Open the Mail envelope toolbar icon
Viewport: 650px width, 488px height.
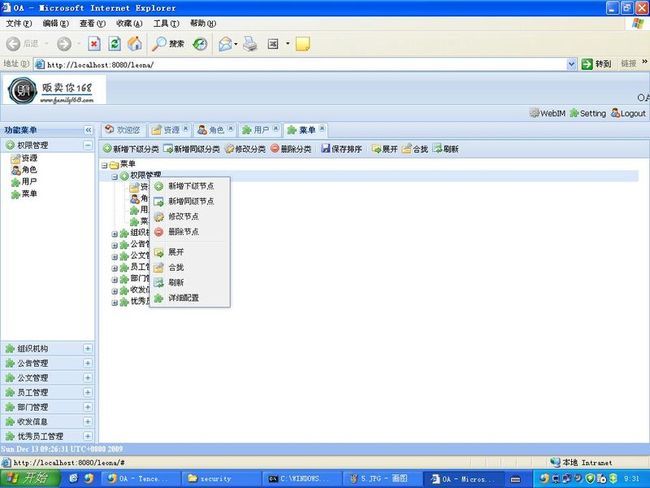(x=226, y=44)
